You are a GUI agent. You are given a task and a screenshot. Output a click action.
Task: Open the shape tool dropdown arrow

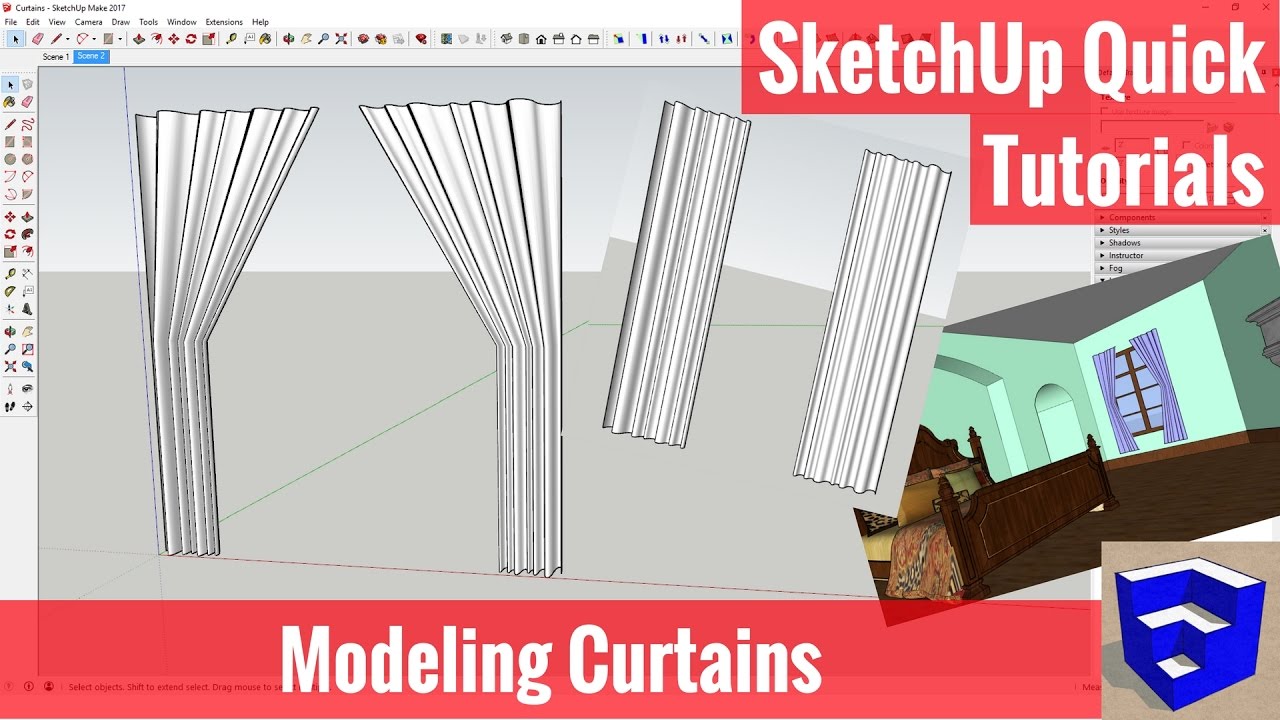tap(120, 39)
